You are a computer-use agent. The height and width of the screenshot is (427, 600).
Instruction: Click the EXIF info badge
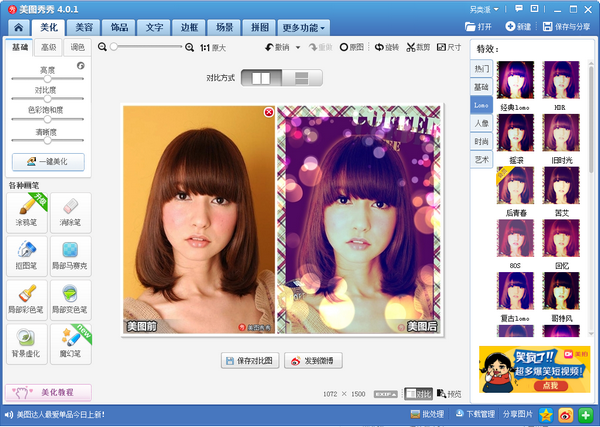(x=385, y=394)
